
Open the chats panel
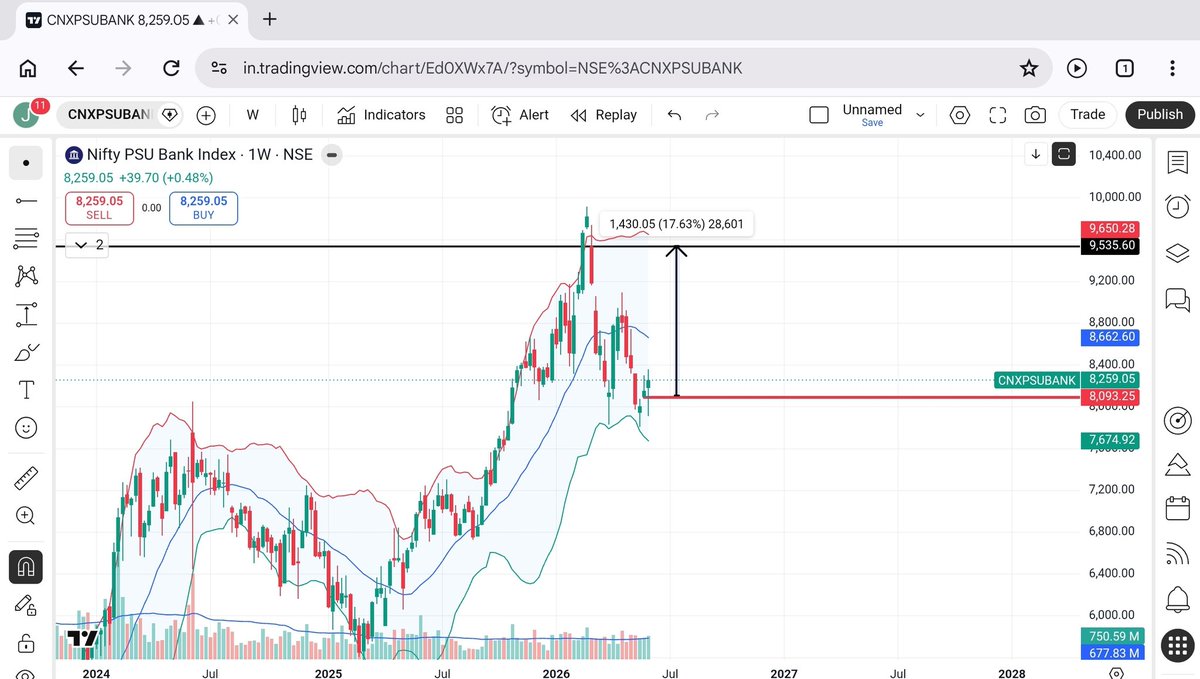(1177, 299)
